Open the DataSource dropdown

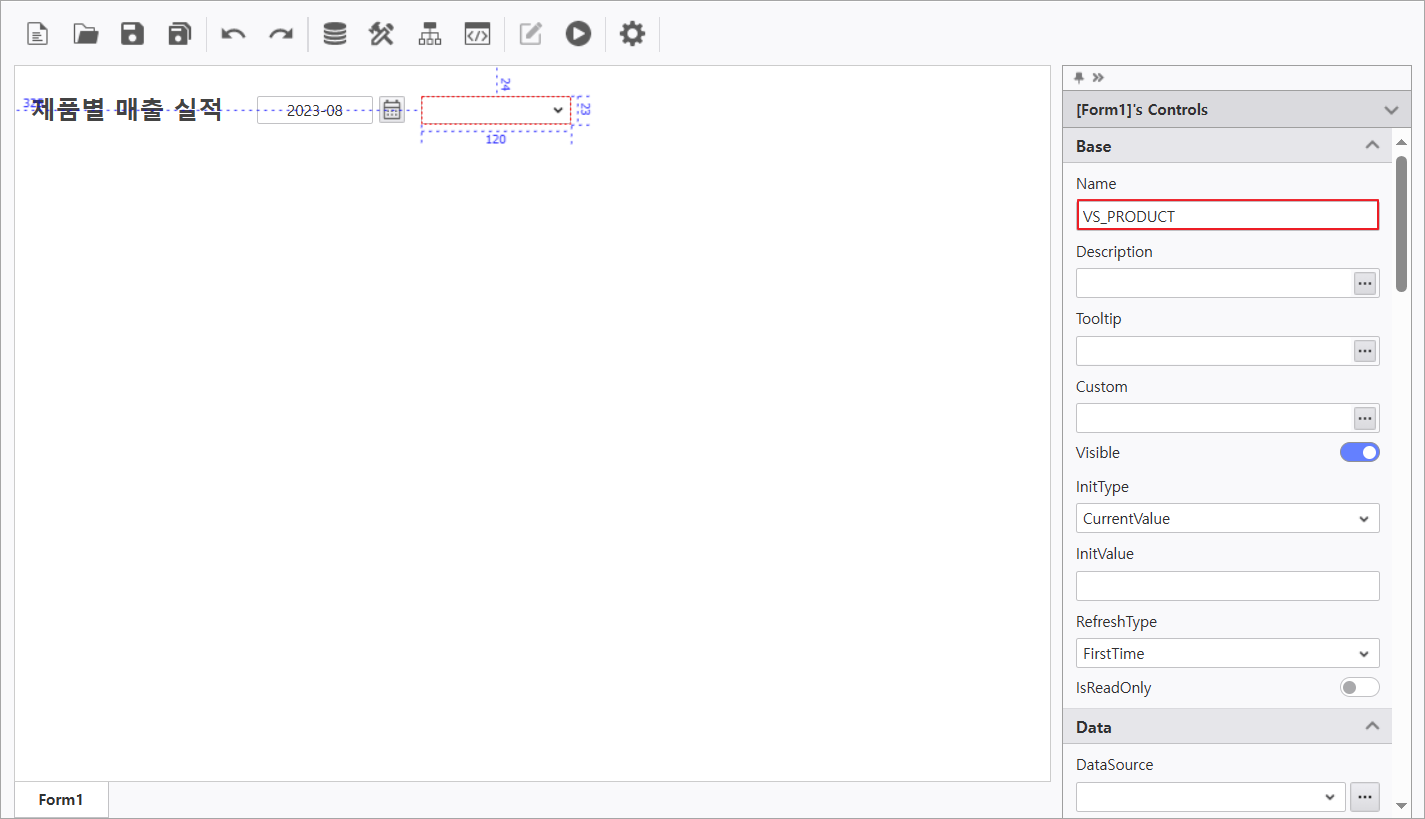pos(1211,797)
